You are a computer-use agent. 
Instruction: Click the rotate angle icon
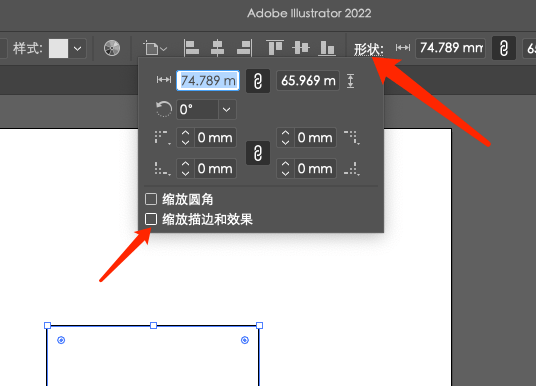164,109
